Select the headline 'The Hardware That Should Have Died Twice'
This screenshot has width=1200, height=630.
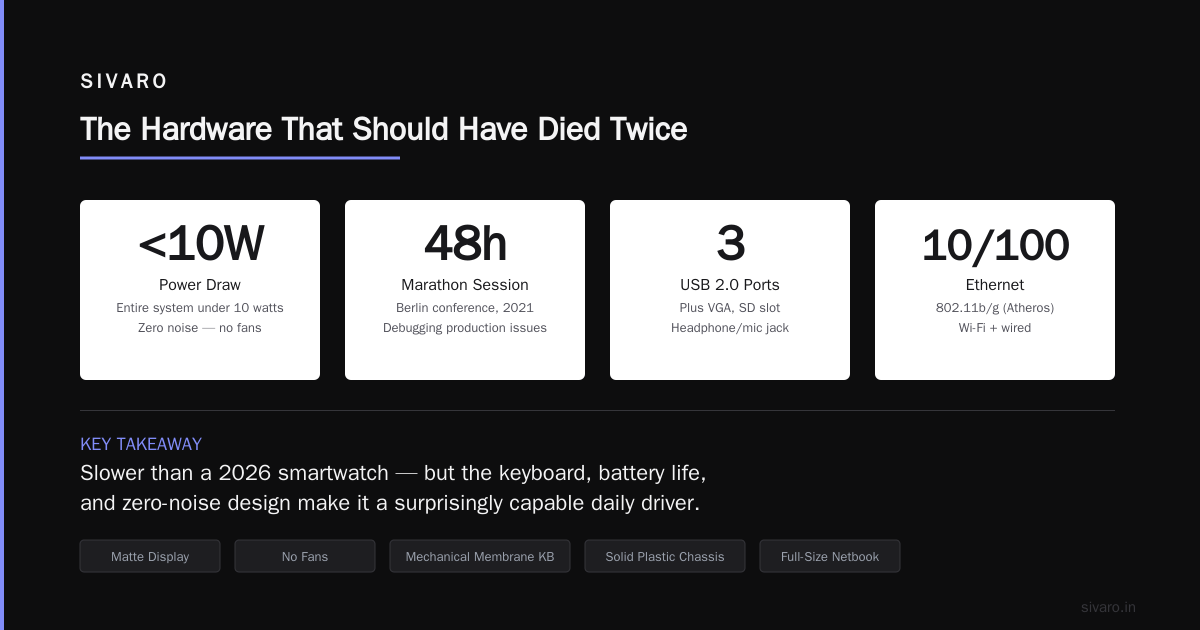384,129
